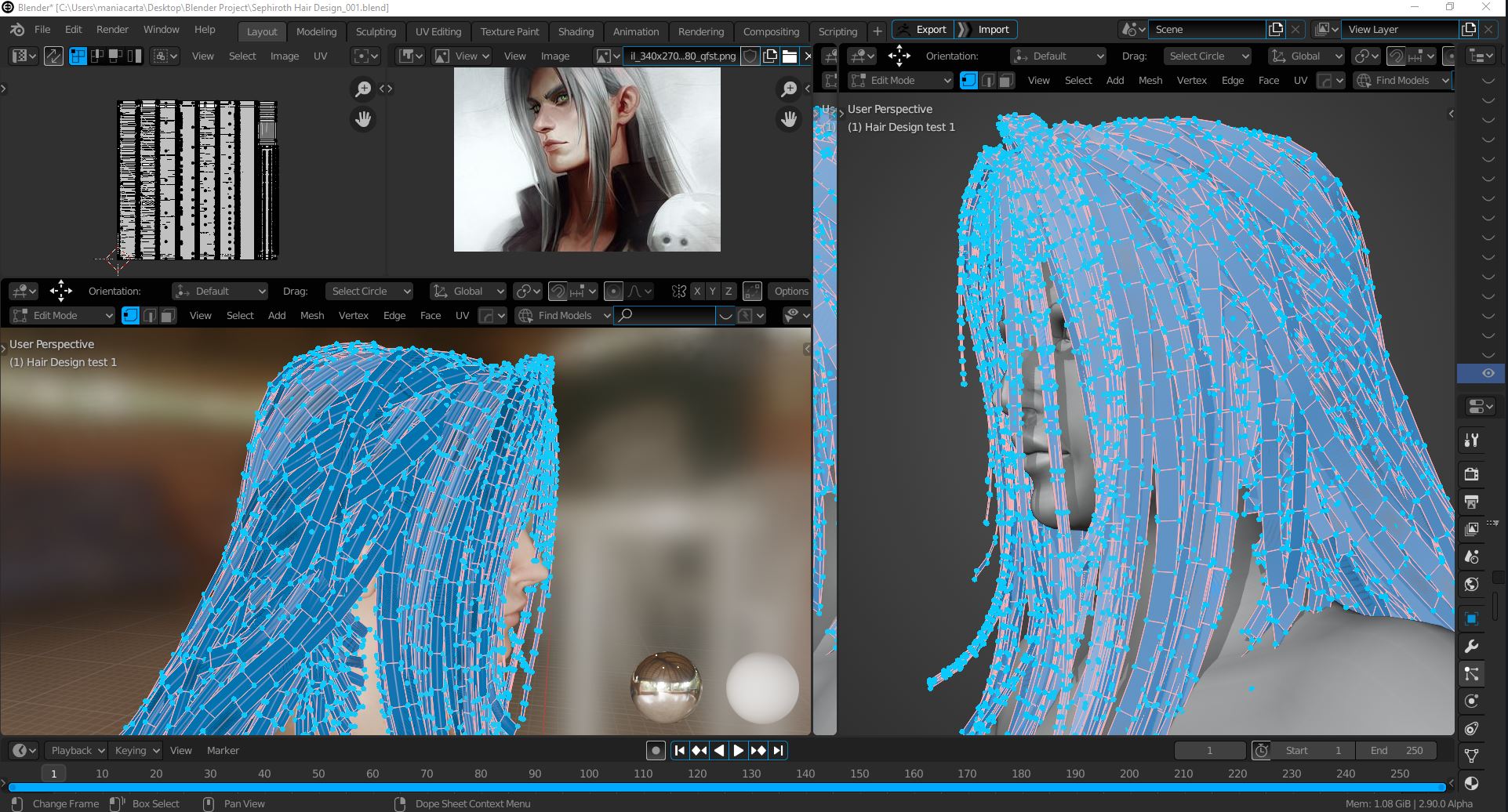Viewport: 1508px width, 812px height.
Task: Open View Layer properties tab icon
Action: (x=1471, y=529)
